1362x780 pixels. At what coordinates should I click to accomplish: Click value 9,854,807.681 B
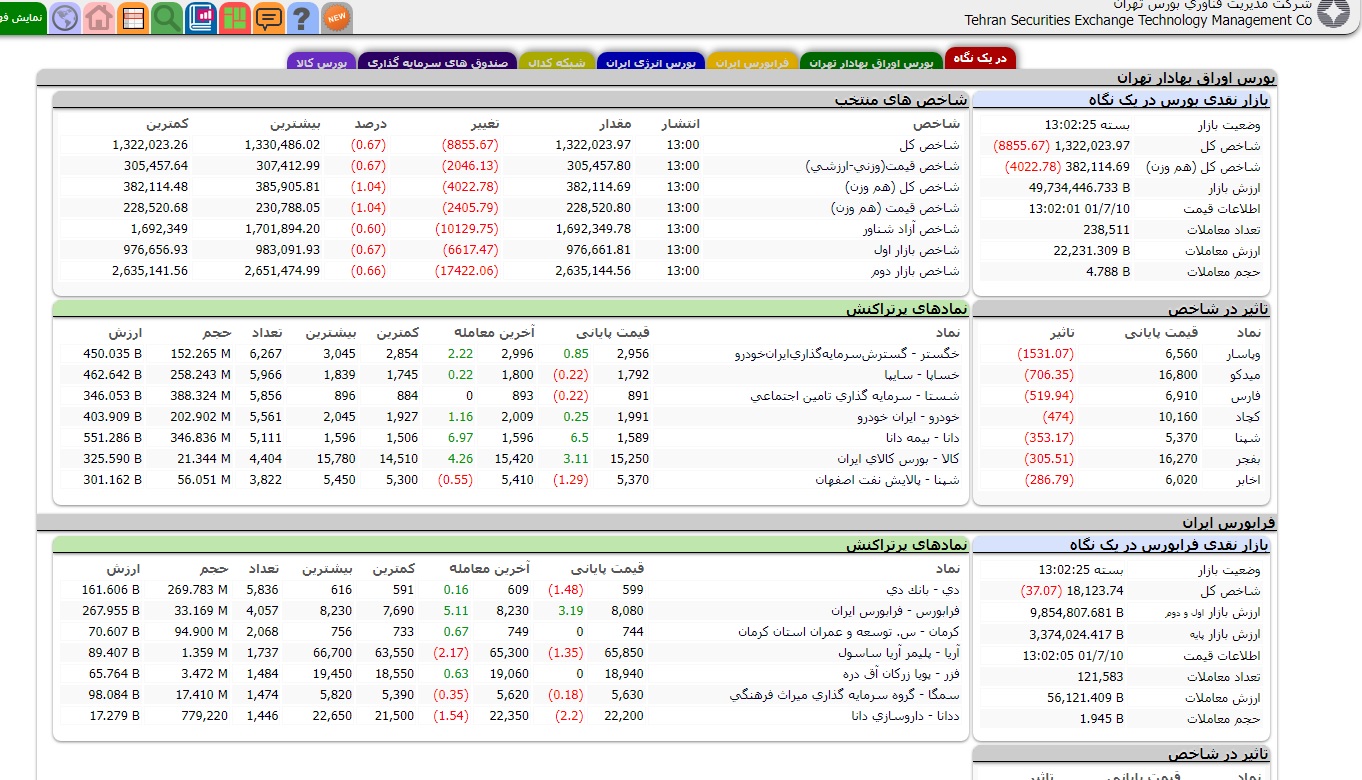(1076, 613)
